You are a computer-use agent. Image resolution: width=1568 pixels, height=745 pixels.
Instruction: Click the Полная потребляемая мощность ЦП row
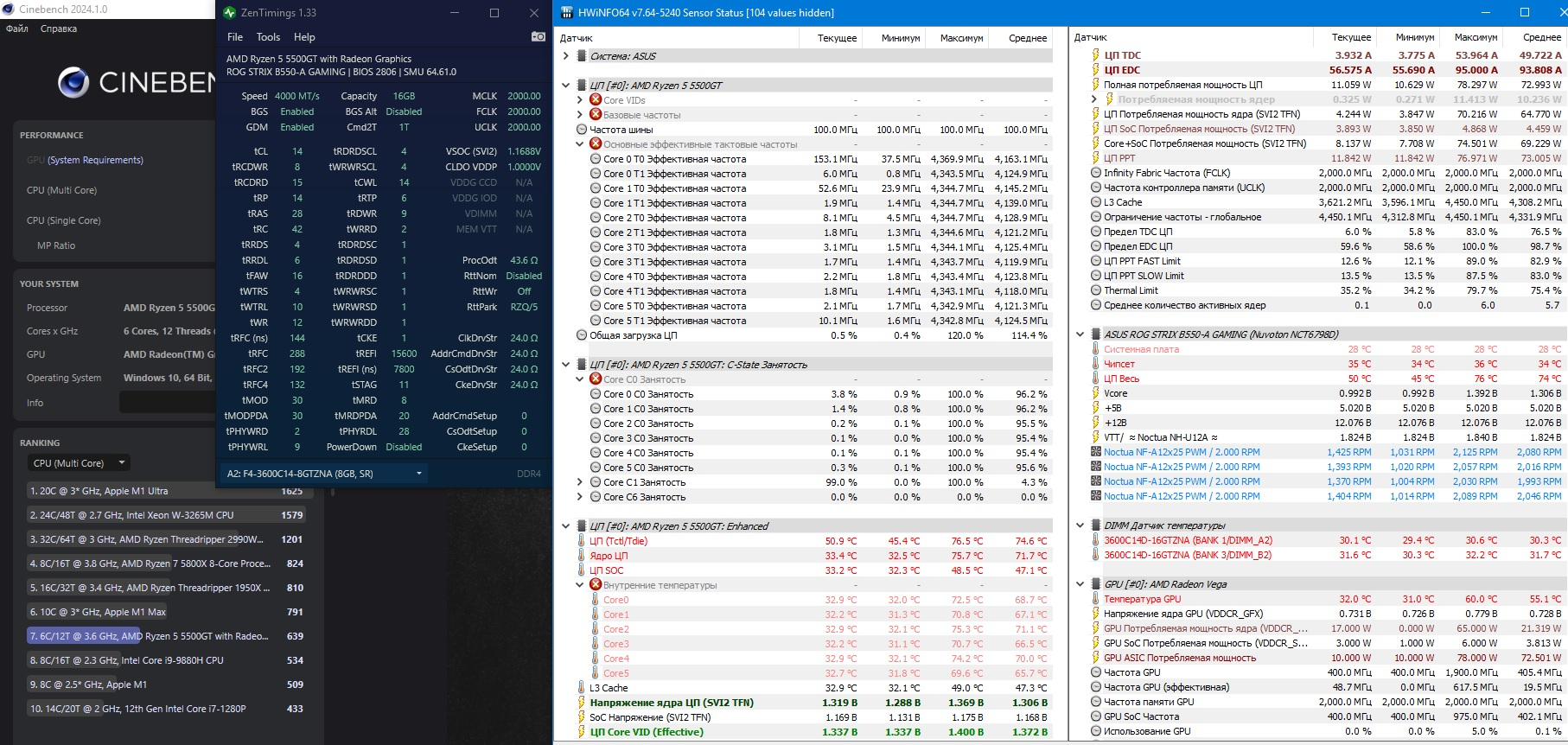tap(1327, 85)
